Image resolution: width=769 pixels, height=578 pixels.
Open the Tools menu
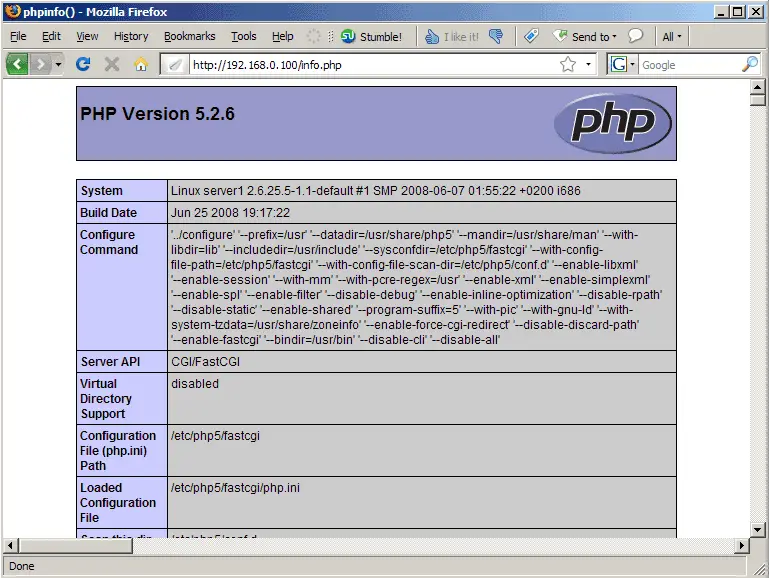(244, 36)
